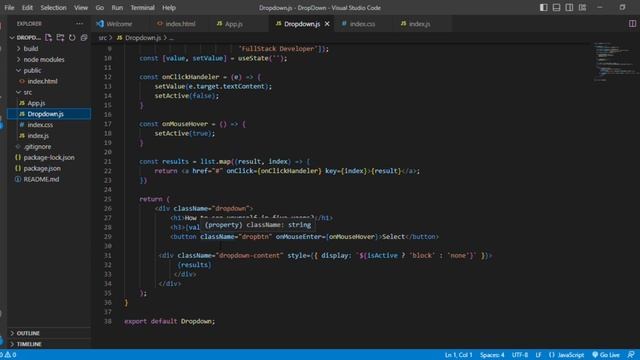The height and width of the screenshot is (360, 640).
Task: Split the editor to the right
Action: point(632,24)
